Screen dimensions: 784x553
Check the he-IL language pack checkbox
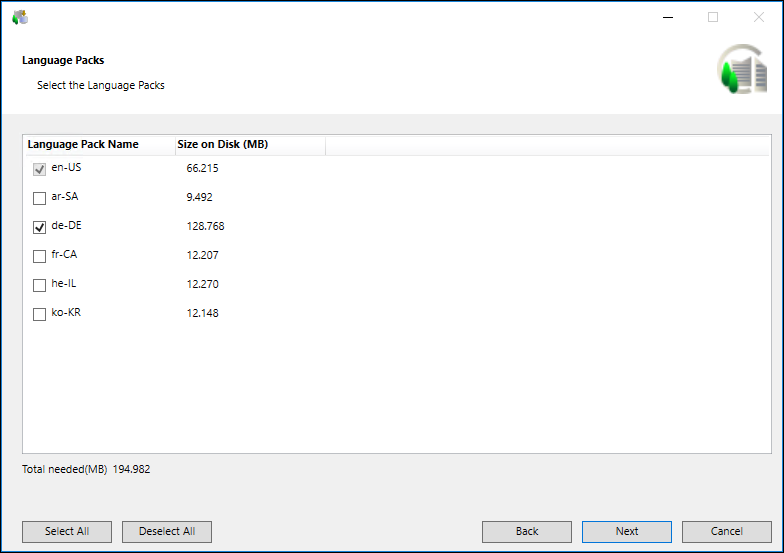point(40,285)
